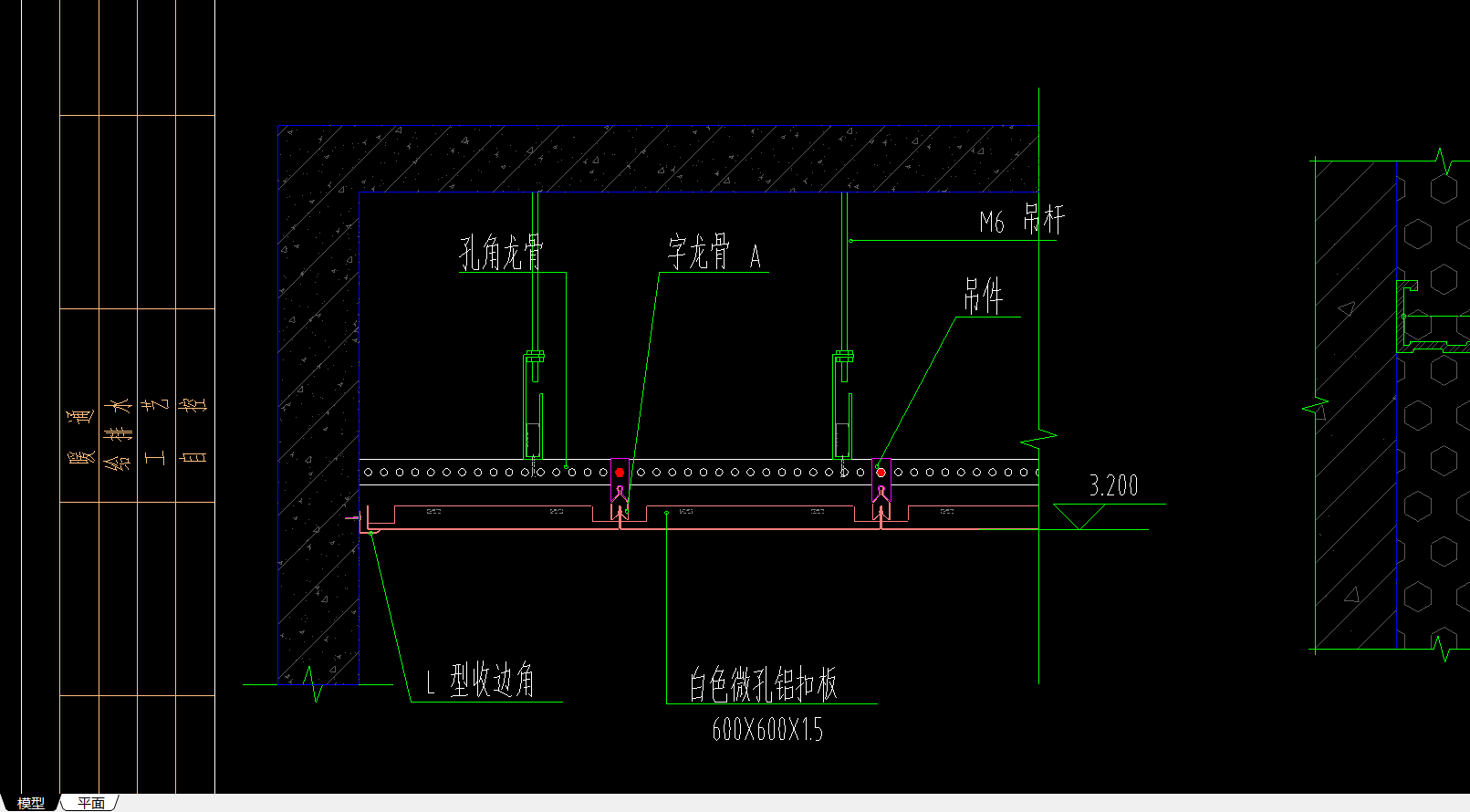Select the L 型收边角 annotation

click(x=481, y=681)
